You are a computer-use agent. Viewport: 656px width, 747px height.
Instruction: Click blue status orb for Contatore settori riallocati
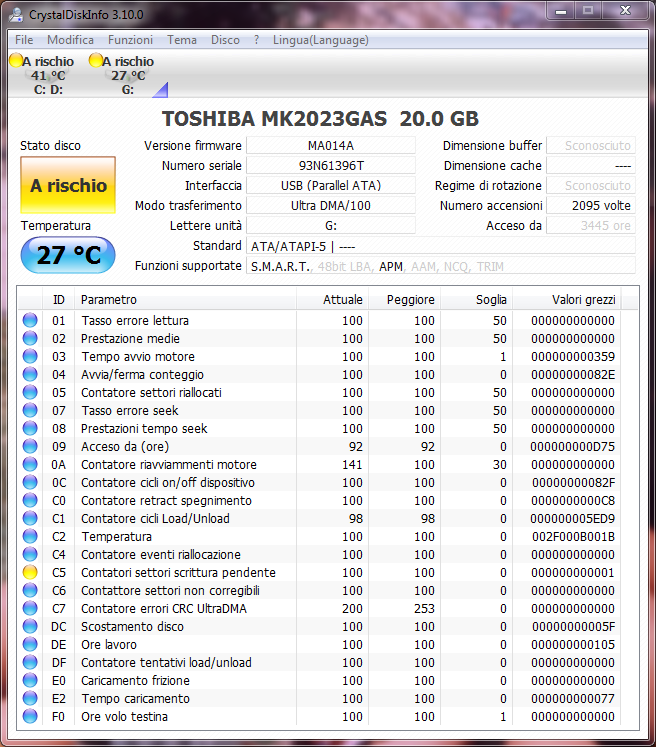30,393
